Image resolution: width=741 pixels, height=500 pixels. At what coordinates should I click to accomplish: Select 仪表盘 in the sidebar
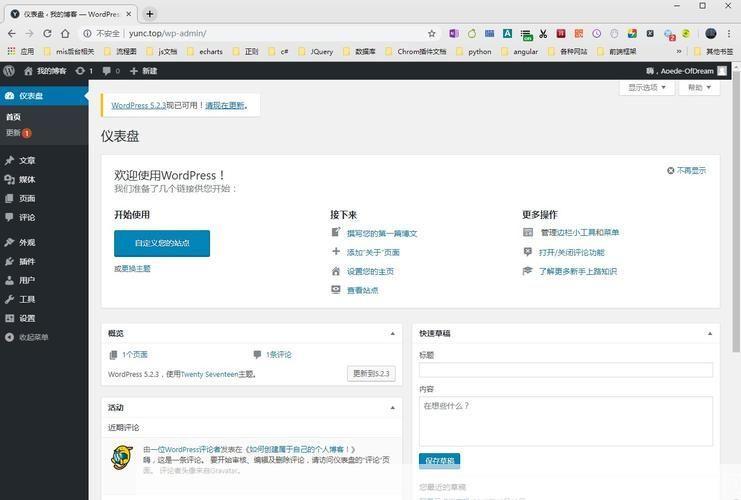43,96
